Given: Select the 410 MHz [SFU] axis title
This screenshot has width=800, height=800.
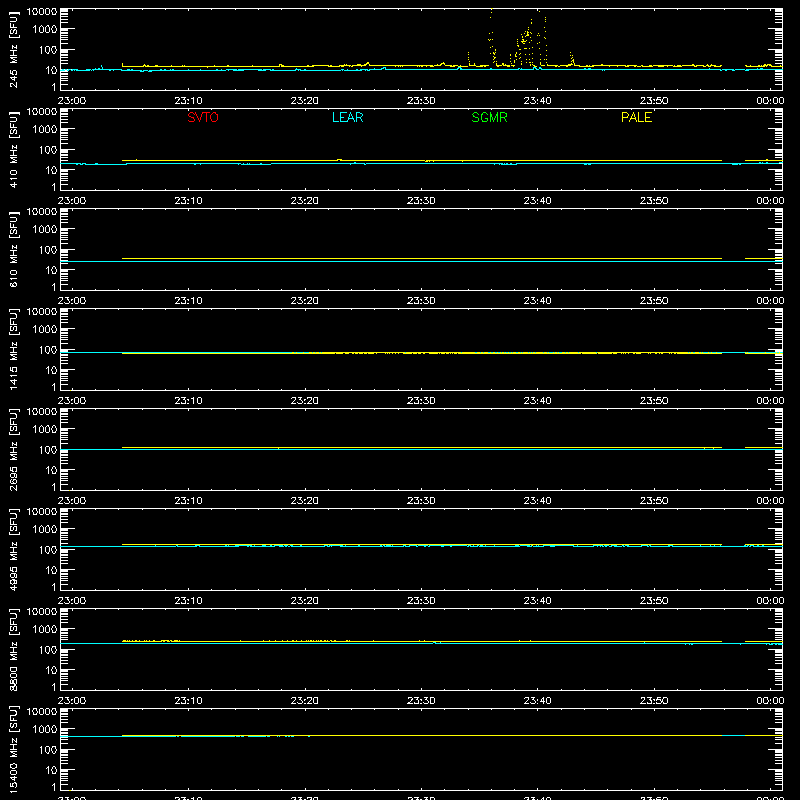Looking at the screenshot, I should pos(13,149).
